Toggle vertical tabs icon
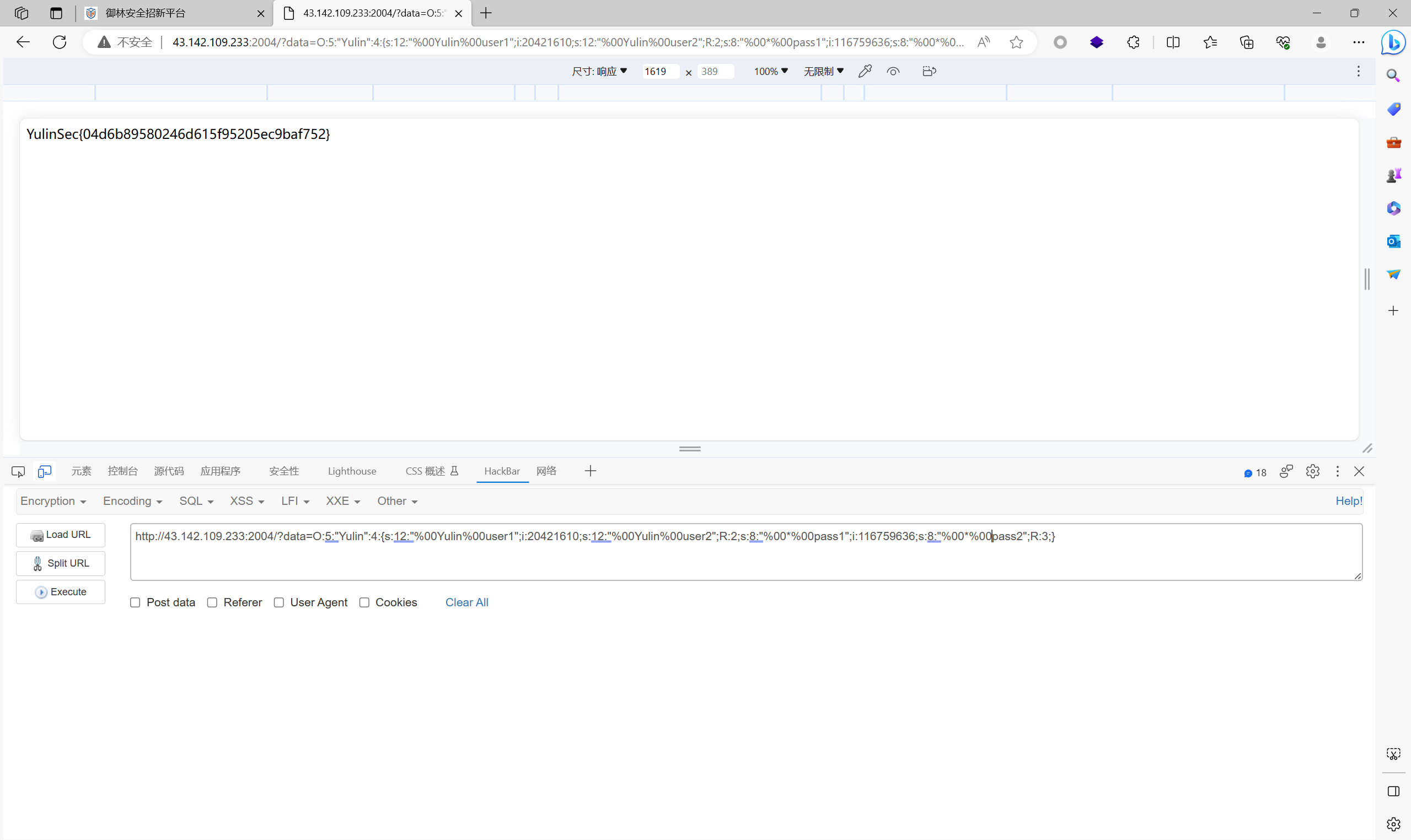 (x=56, y=13)
